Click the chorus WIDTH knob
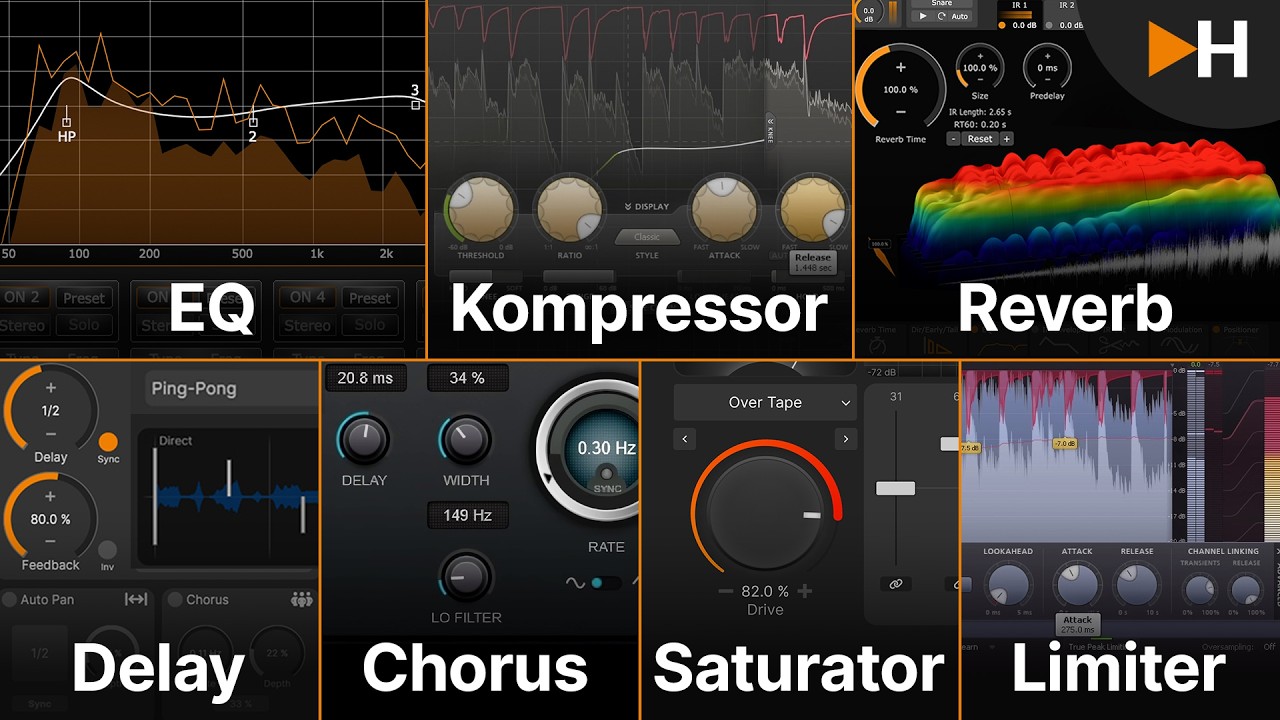The height and width of the screenshot is (720, 1280). click(466, 440)
